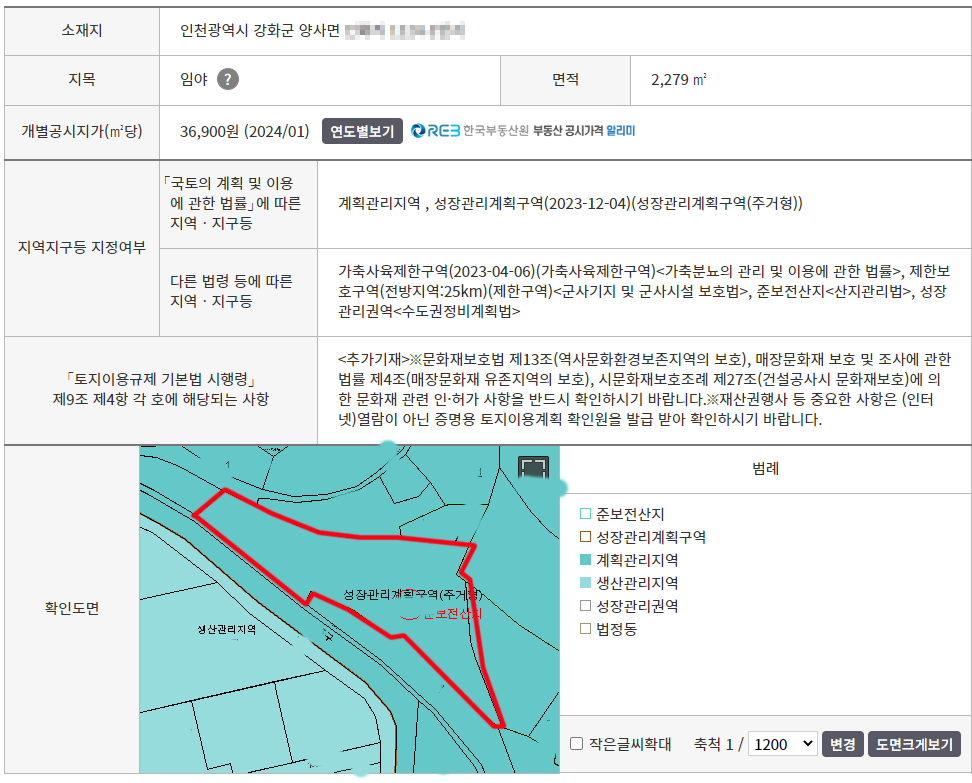Click the 생산관리지역 label on the map
This screenshot has width=972, height=783.
click(227, 630)
